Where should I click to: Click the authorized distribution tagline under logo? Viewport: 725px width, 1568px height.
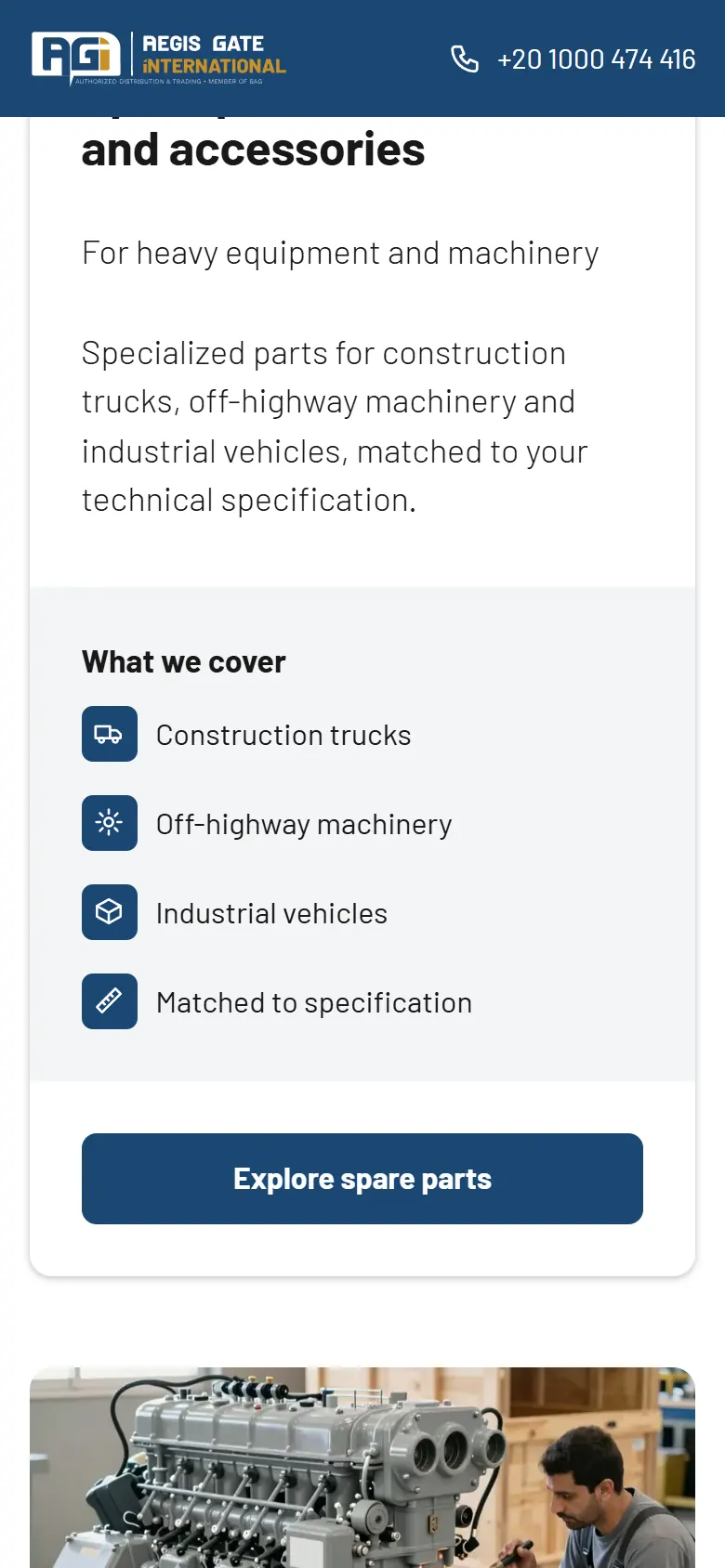point(169,82)
